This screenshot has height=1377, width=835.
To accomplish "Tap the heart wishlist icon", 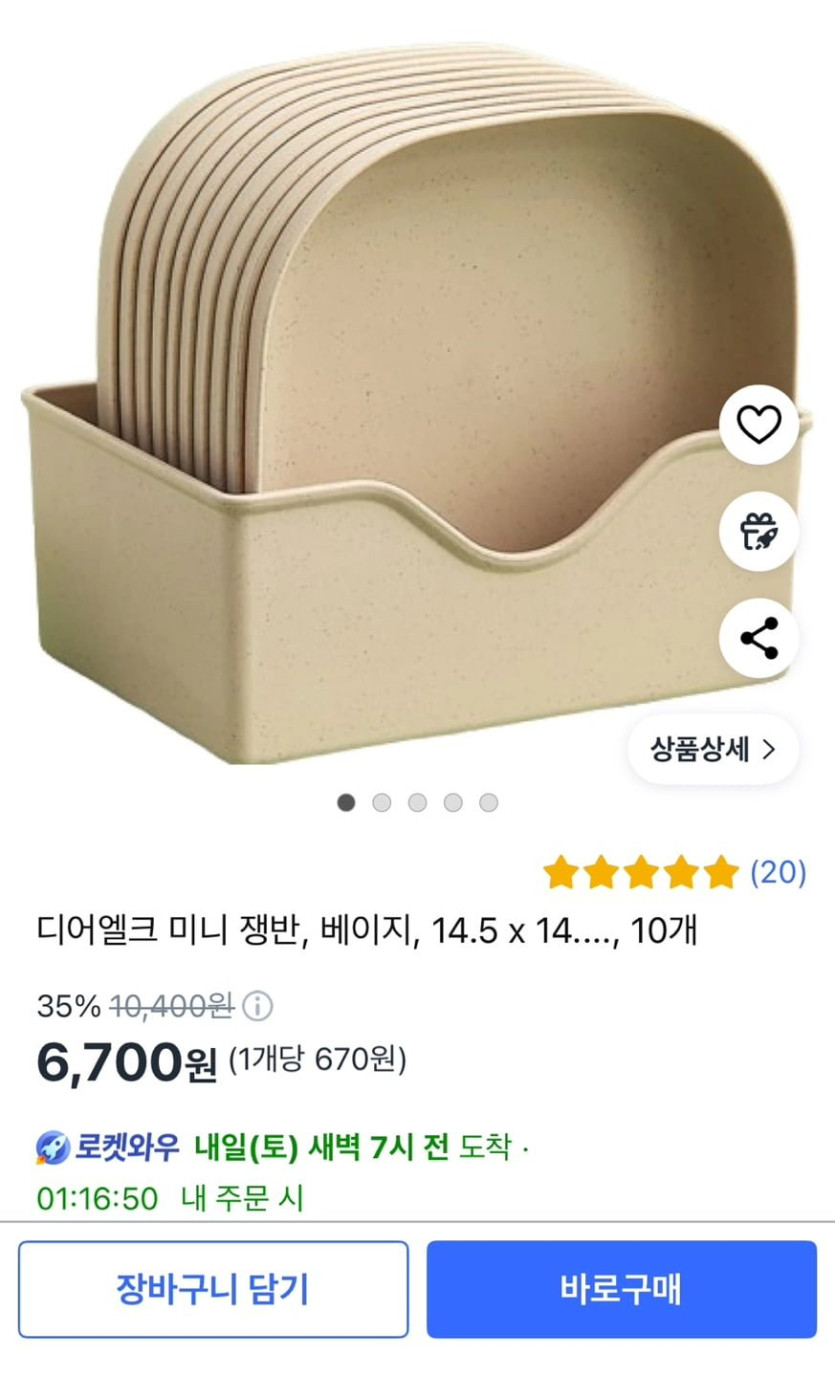I will pyautogui.click(x=758, y=427).
